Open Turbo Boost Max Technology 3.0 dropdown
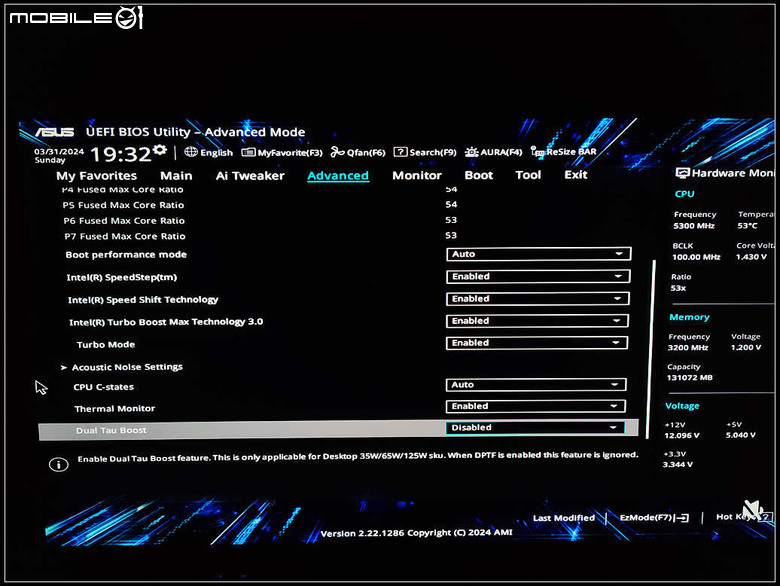This screenshot has width=780, height=586. 537,321
